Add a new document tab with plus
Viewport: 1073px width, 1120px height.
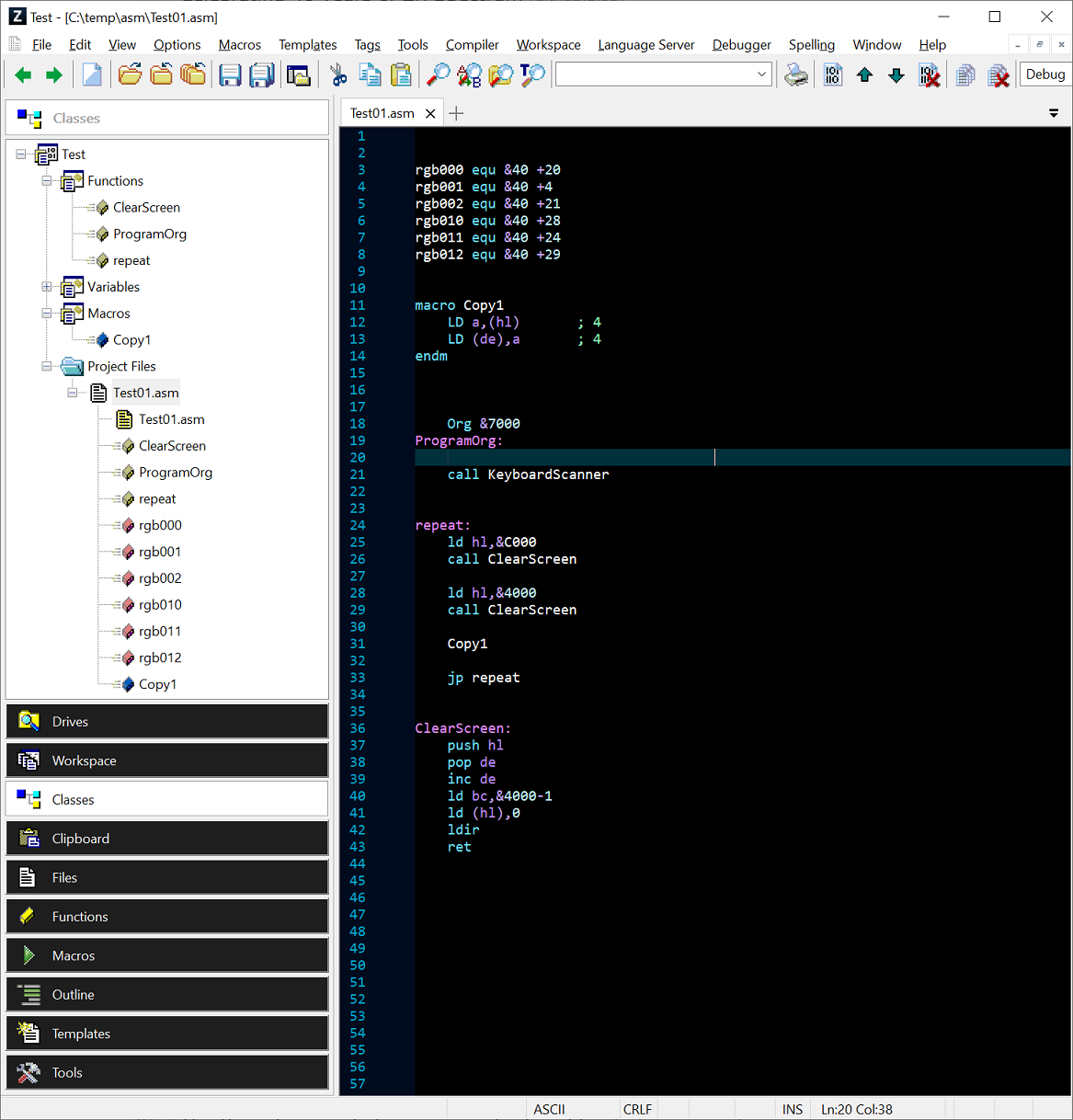pyautogui.click(x=456, y=113)
